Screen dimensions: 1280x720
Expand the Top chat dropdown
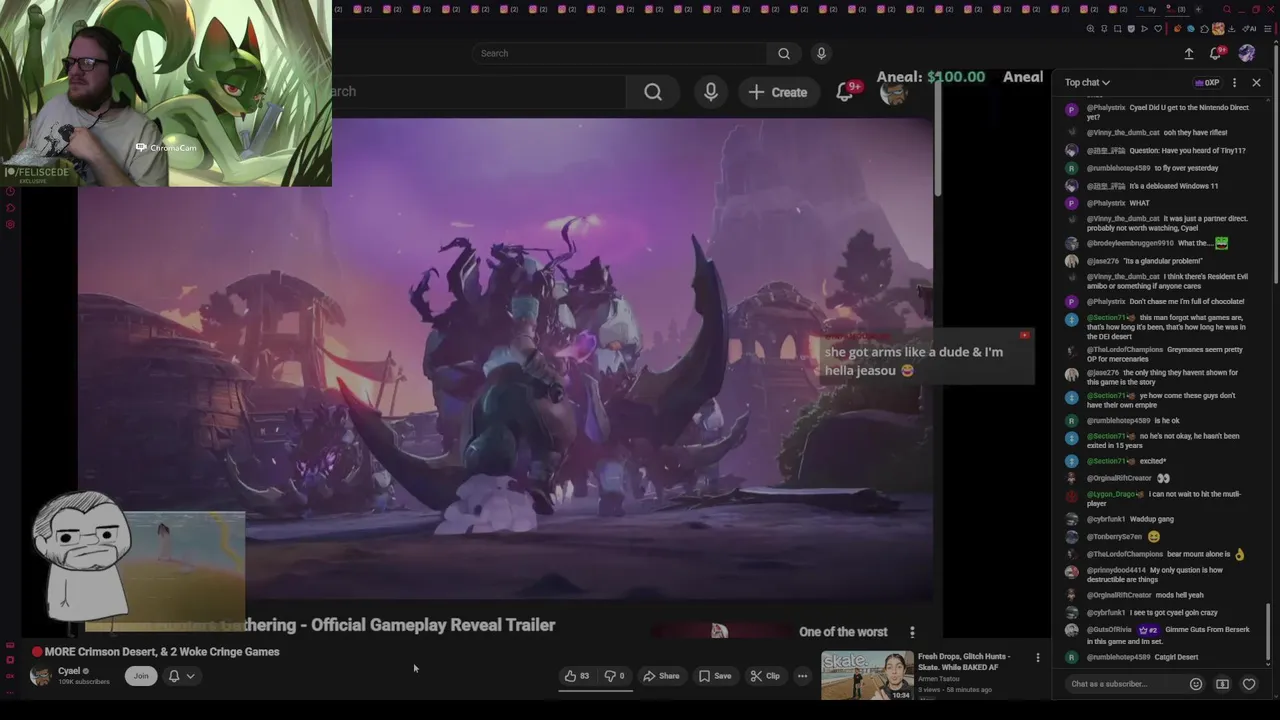click(1087, 82)
